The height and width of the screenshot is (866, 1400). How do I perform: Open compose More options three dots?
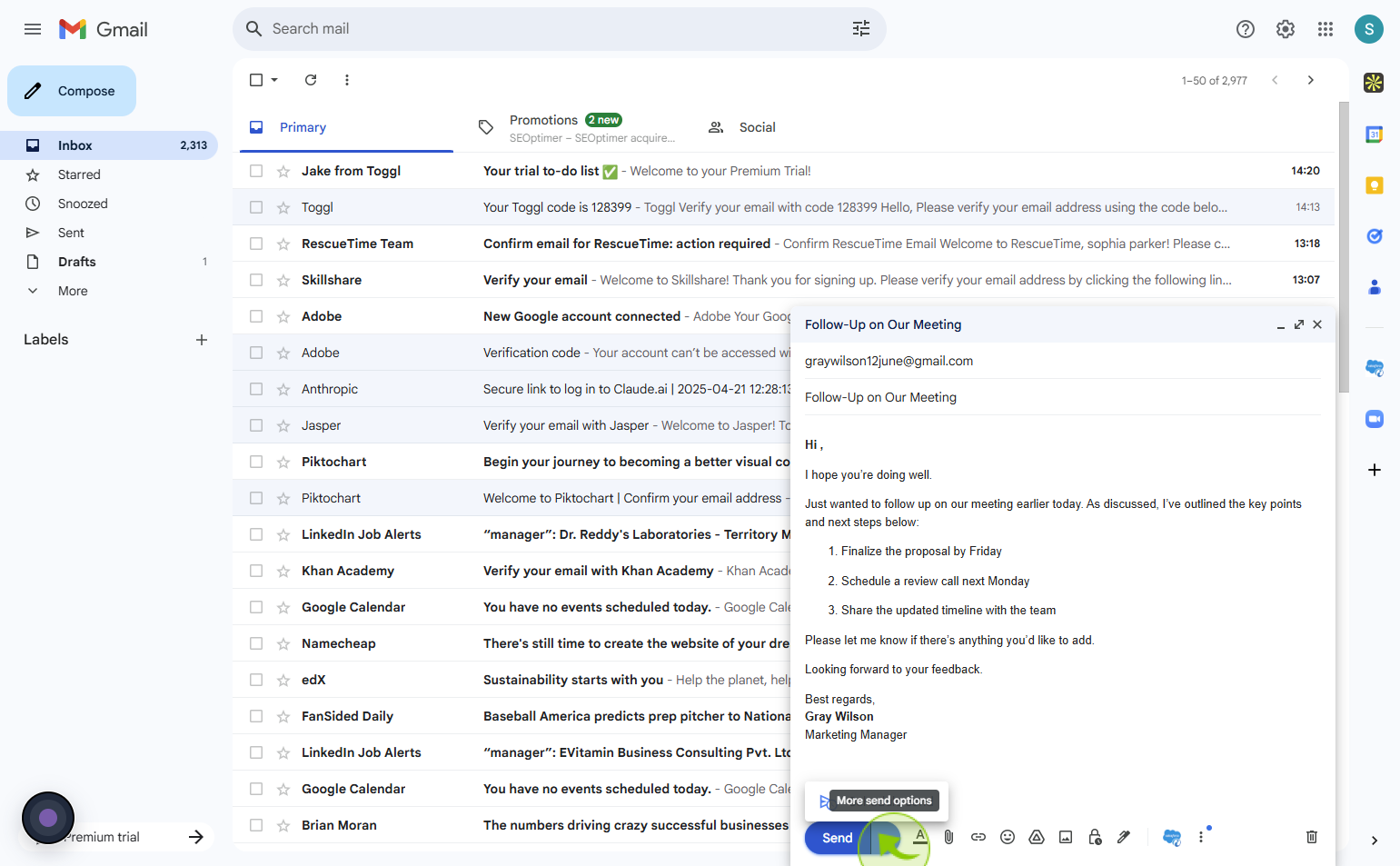(x=1201, y=837)
